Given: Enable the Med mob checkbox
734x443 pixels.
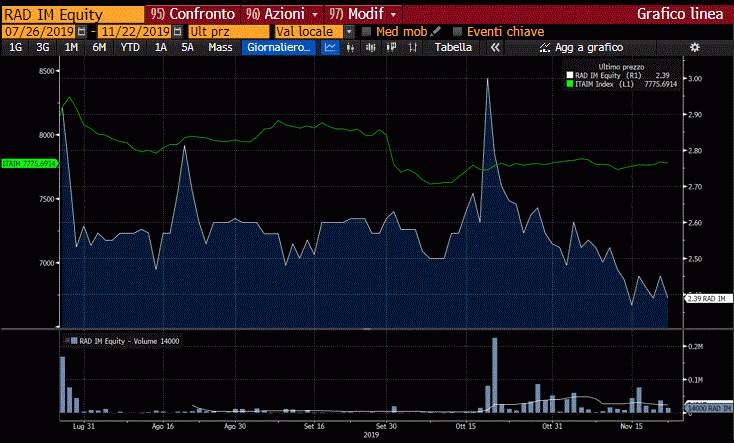Looking at the screenshot, I should (x=367, y=32).
